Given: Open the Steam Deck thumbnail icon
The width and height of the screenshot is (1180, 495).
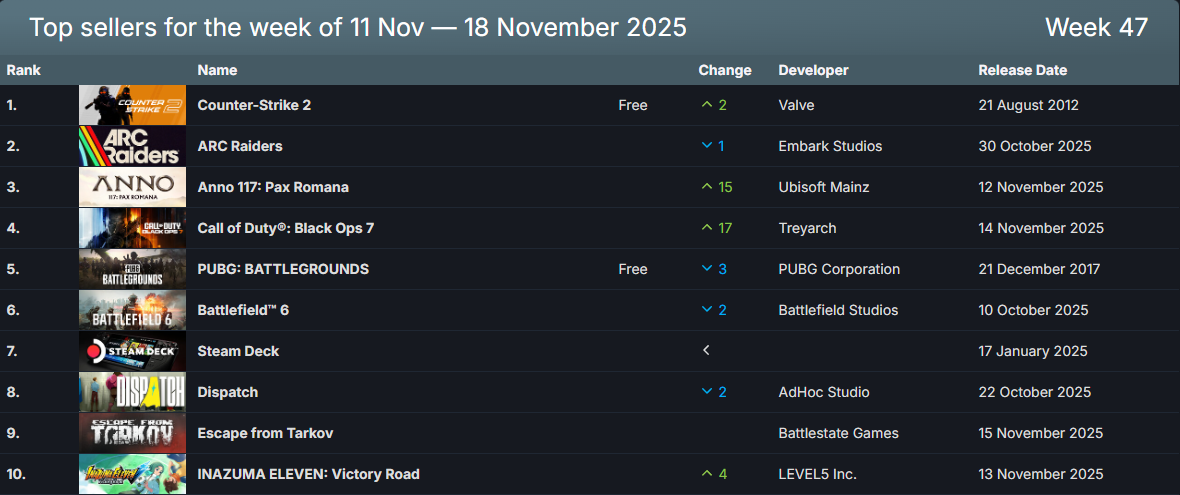Looking at the screenshot, I should pyautogui.click(x=132, y=351).
